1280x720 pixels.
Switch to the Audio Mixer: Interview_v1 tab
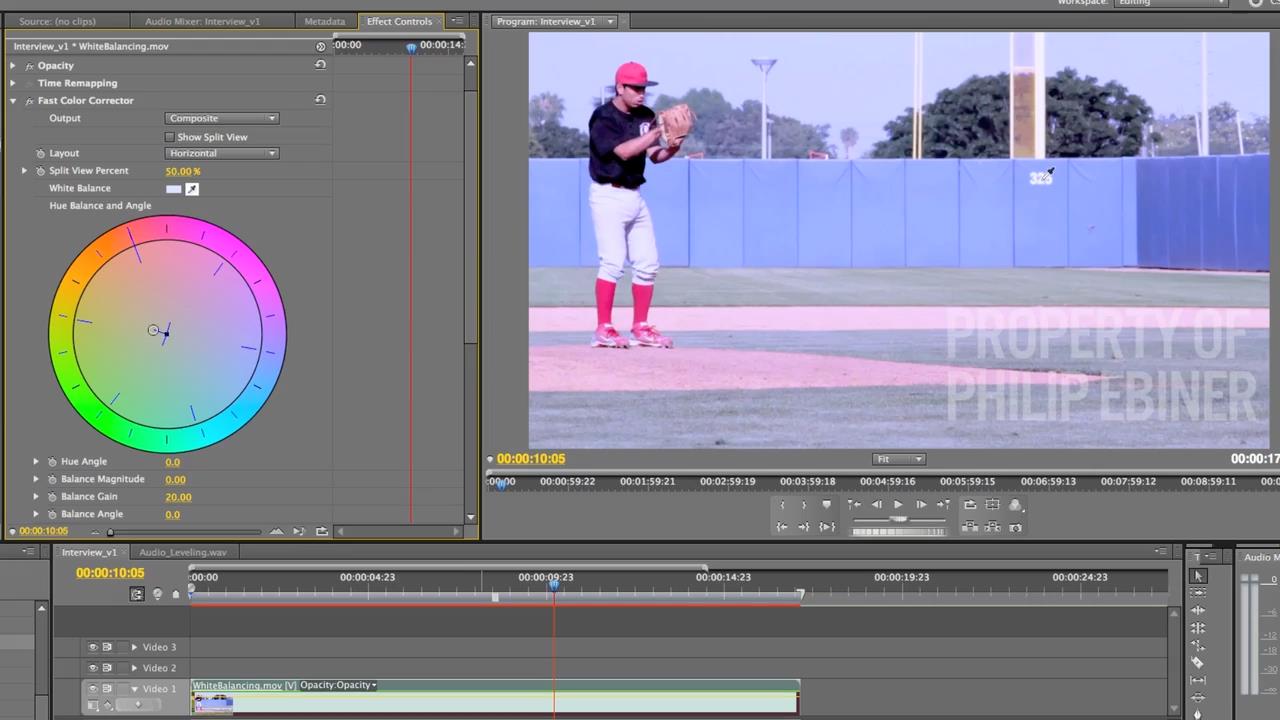tap(203, 21)
